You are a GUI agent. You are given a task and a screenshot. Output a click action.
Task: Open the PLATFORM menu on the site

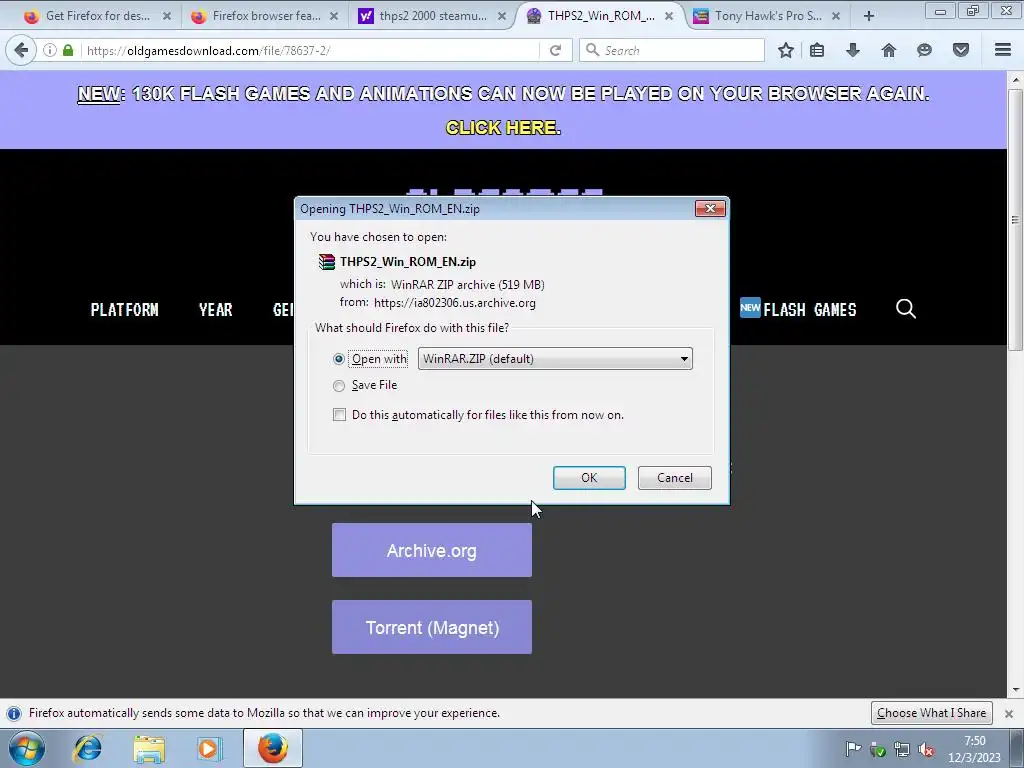point(124,310)
